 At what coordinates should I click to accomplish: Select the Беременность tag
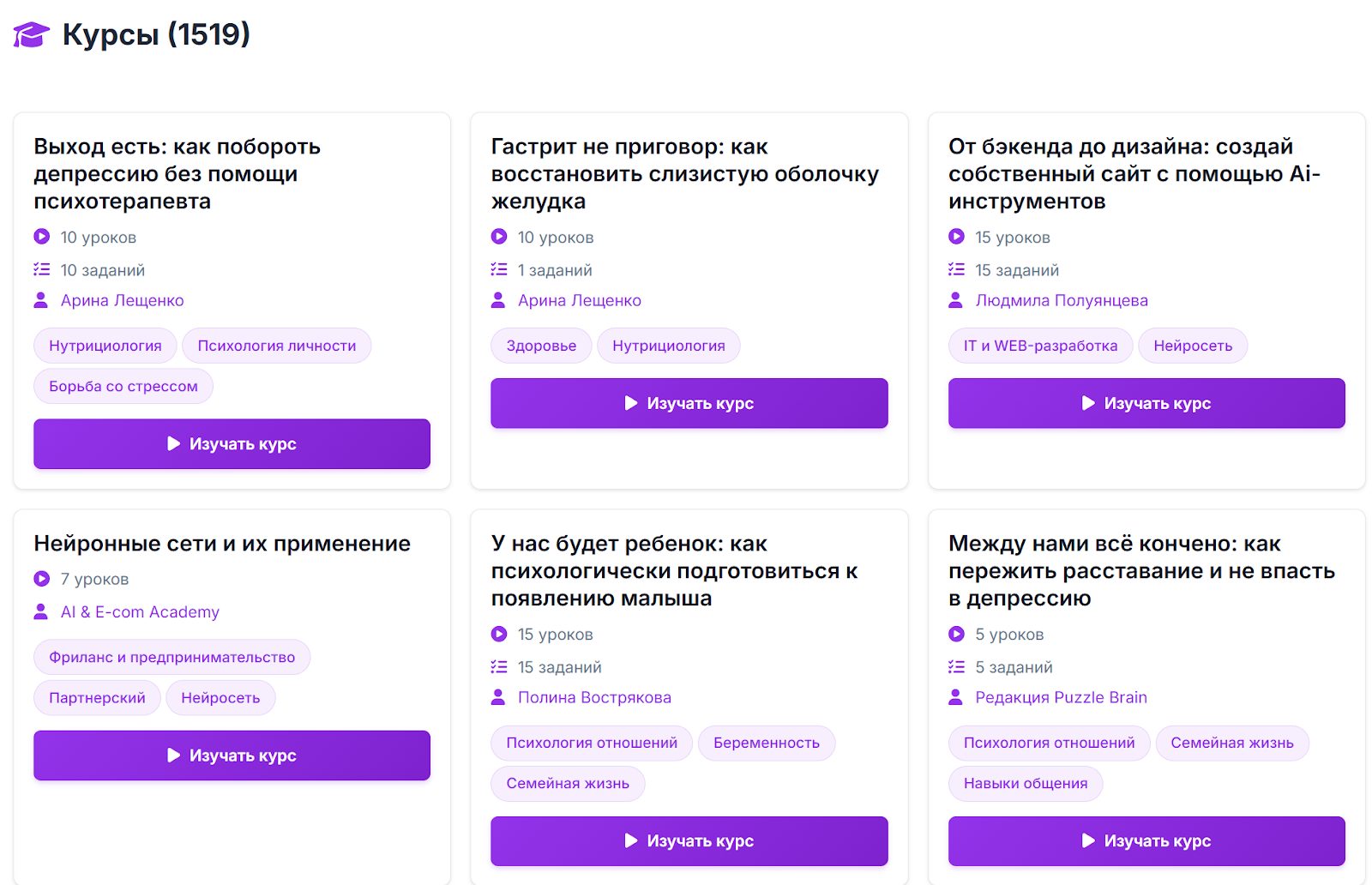[766, 743]
